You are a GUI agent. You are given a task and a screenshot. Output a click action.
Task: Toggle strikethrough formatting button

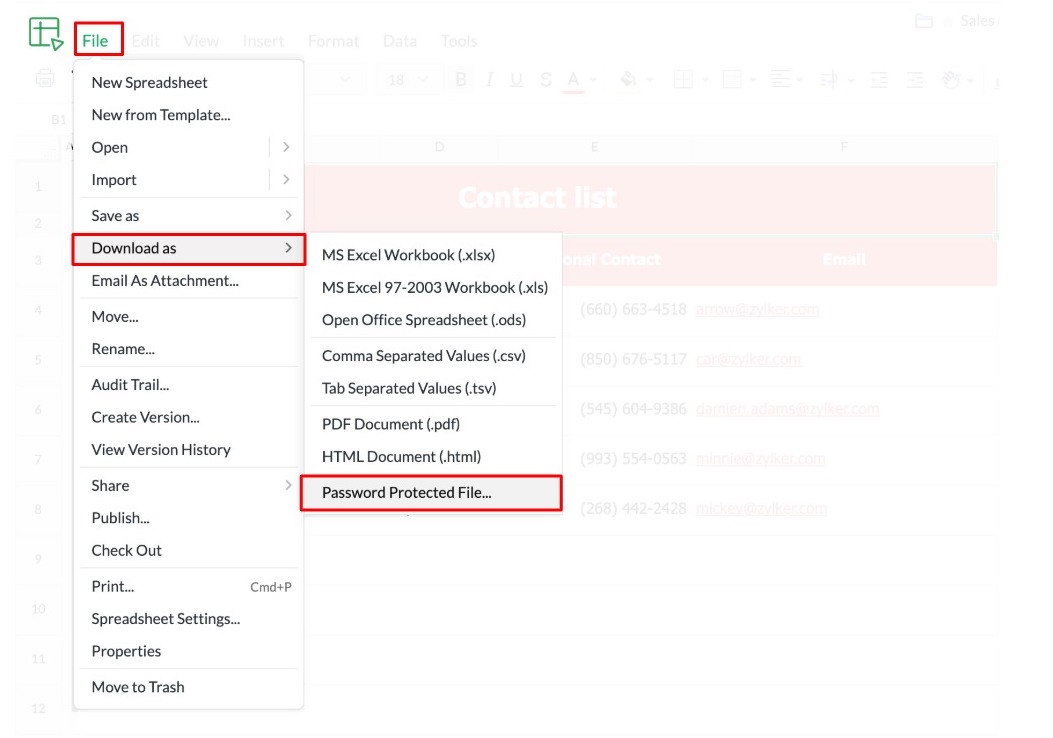545,80
